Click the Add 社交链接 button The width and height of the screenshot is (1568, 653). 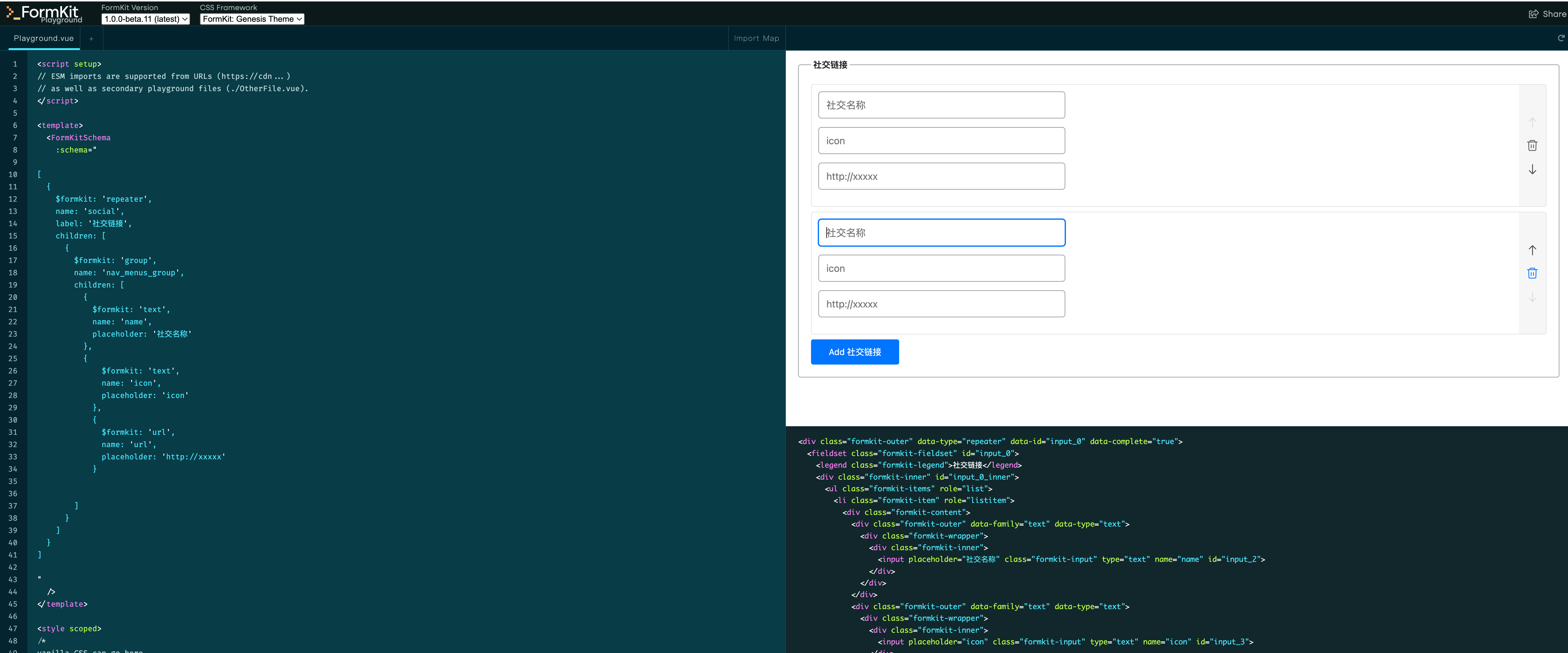coord(854,352)
